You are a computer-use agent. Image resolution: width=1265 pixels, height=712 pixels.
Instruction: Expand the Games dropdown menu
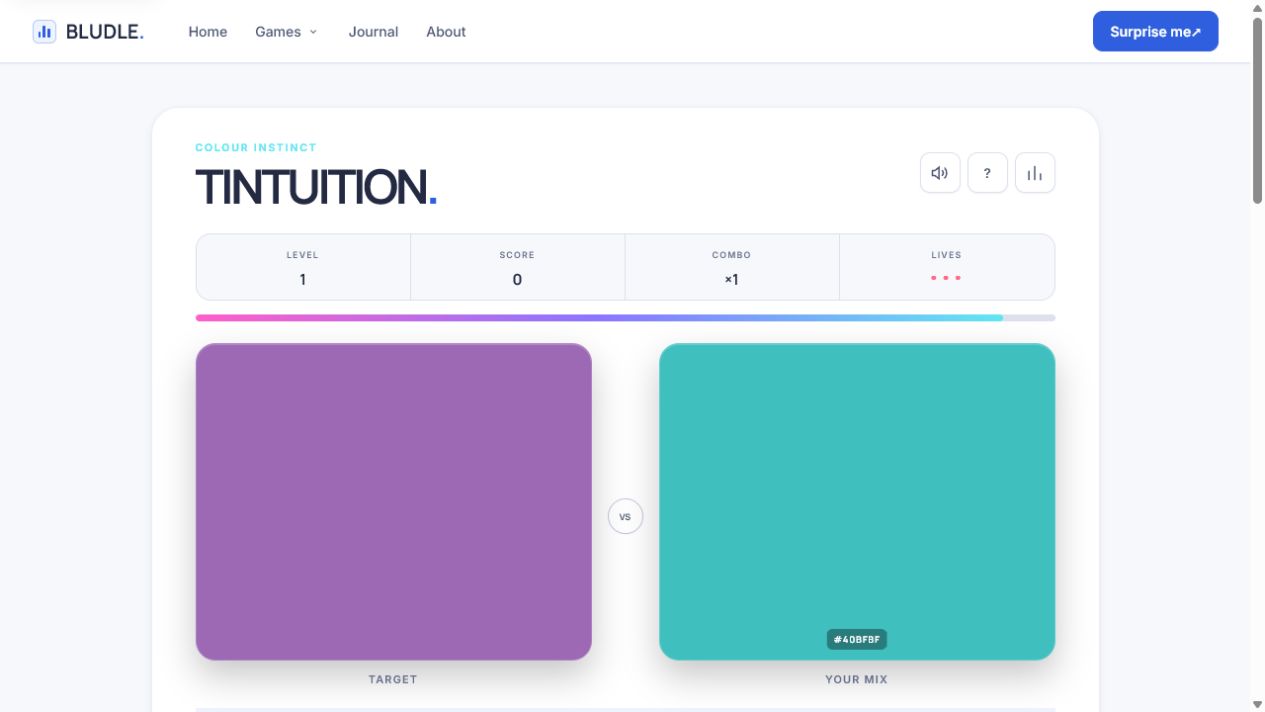click(x=287, y=32)
